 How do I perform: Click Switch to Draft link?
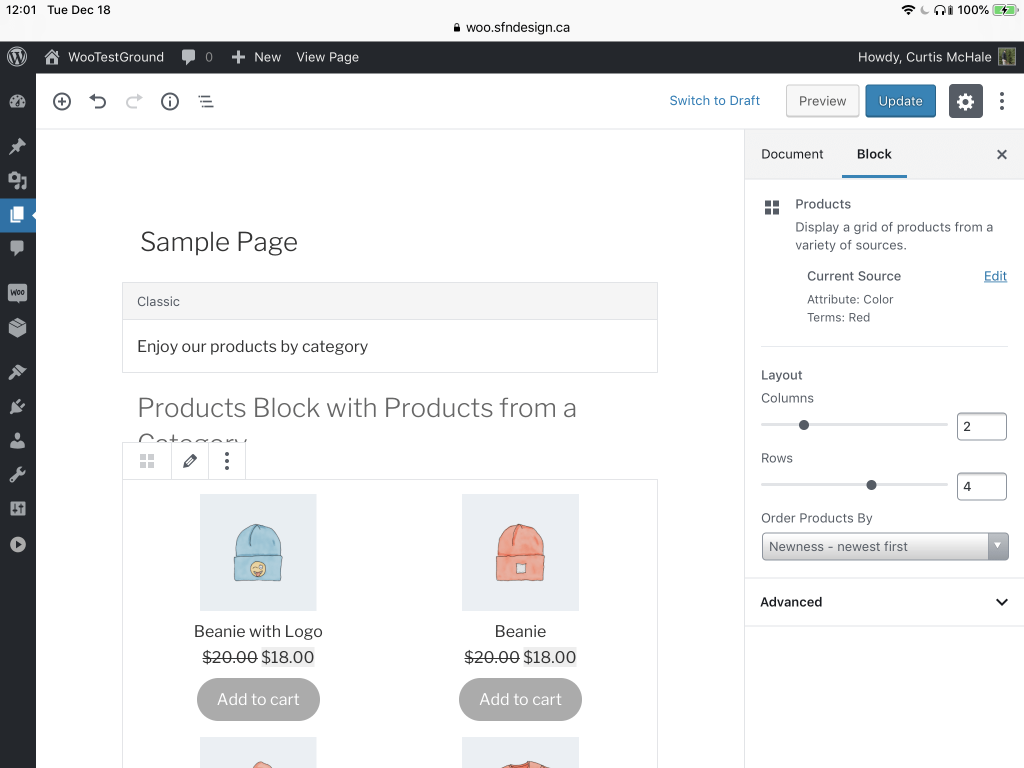(x=714, y=101)
